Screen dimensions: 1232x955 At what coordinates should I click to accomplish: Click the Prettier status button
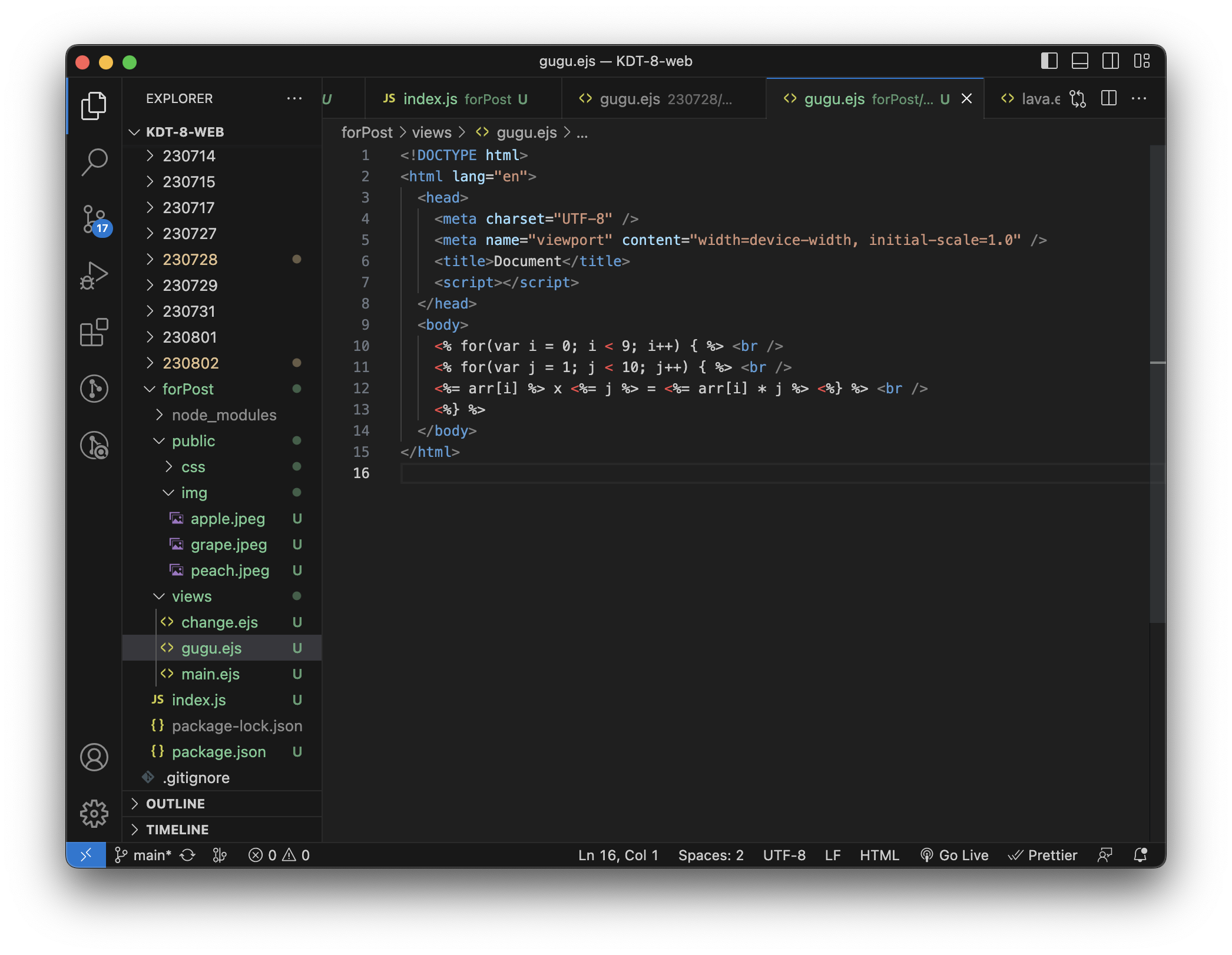click(1042, 855)
